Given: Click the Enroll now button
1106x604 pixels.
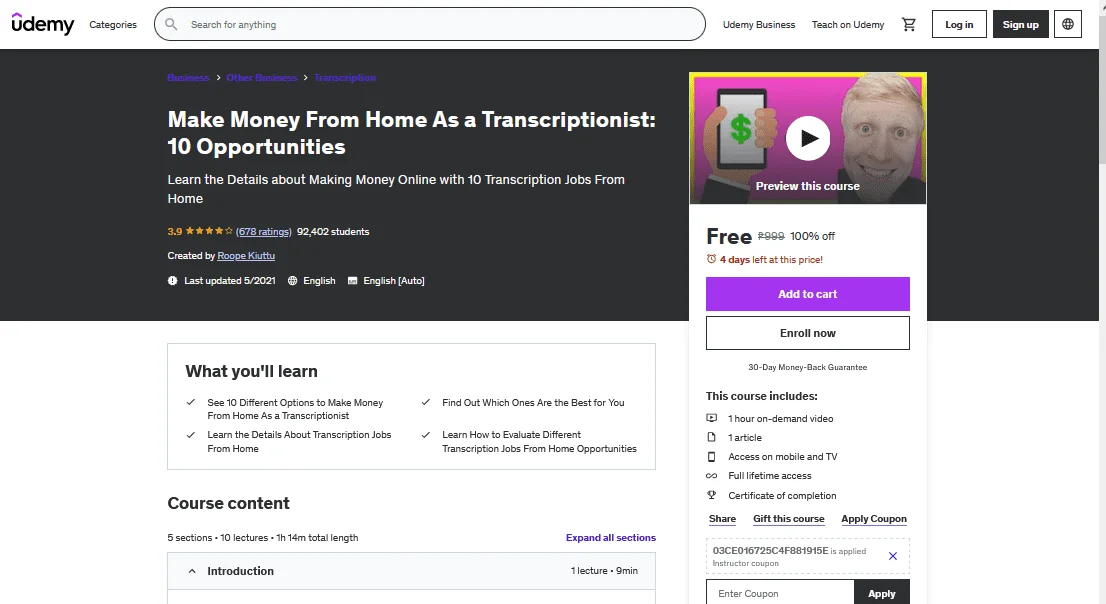Looking at the screenshot, I should [x=808, y=332].
